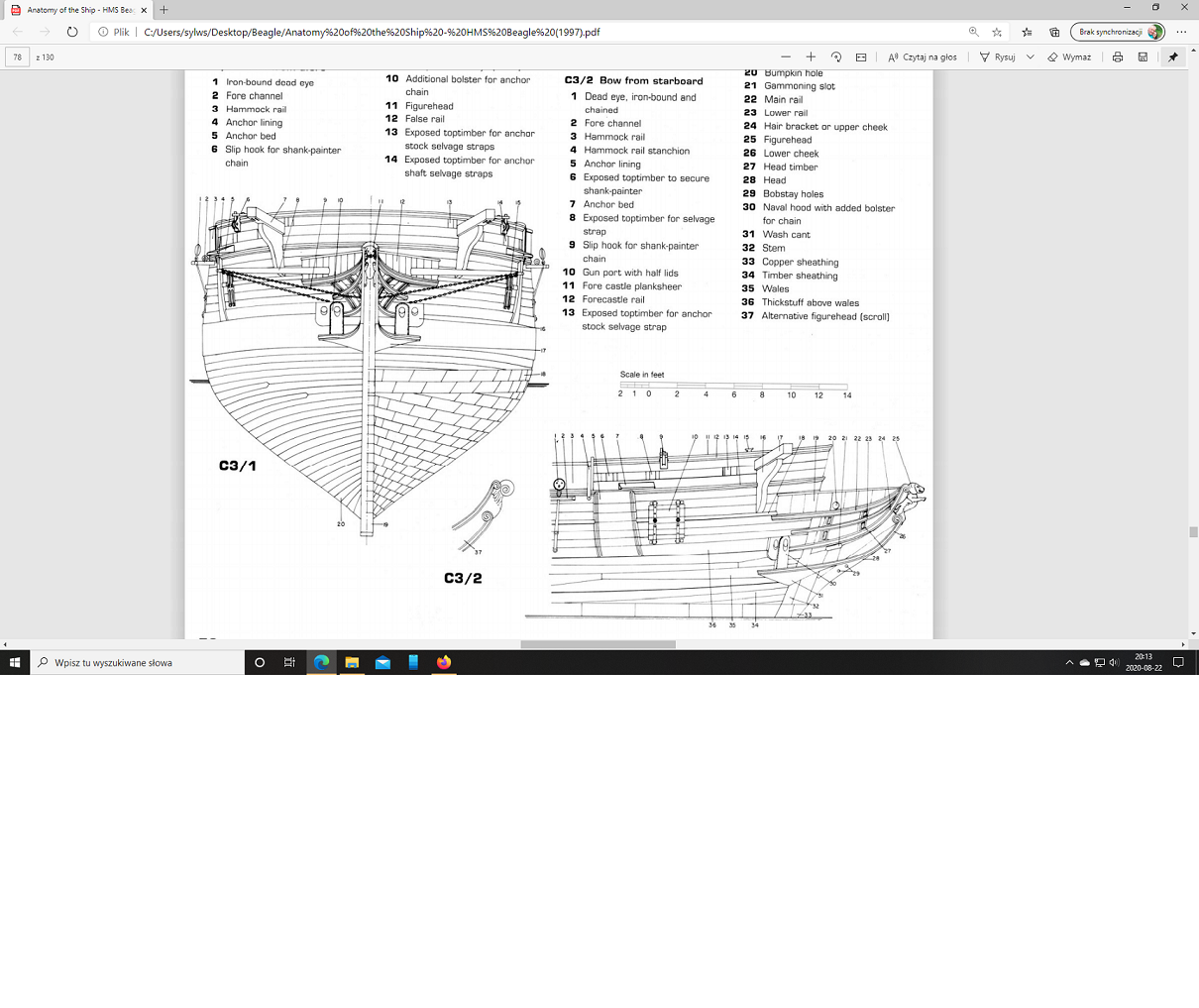This screenshot has height=1008, width=1199.
Task: Click the fit to page icon
Action: coord(861,57)
